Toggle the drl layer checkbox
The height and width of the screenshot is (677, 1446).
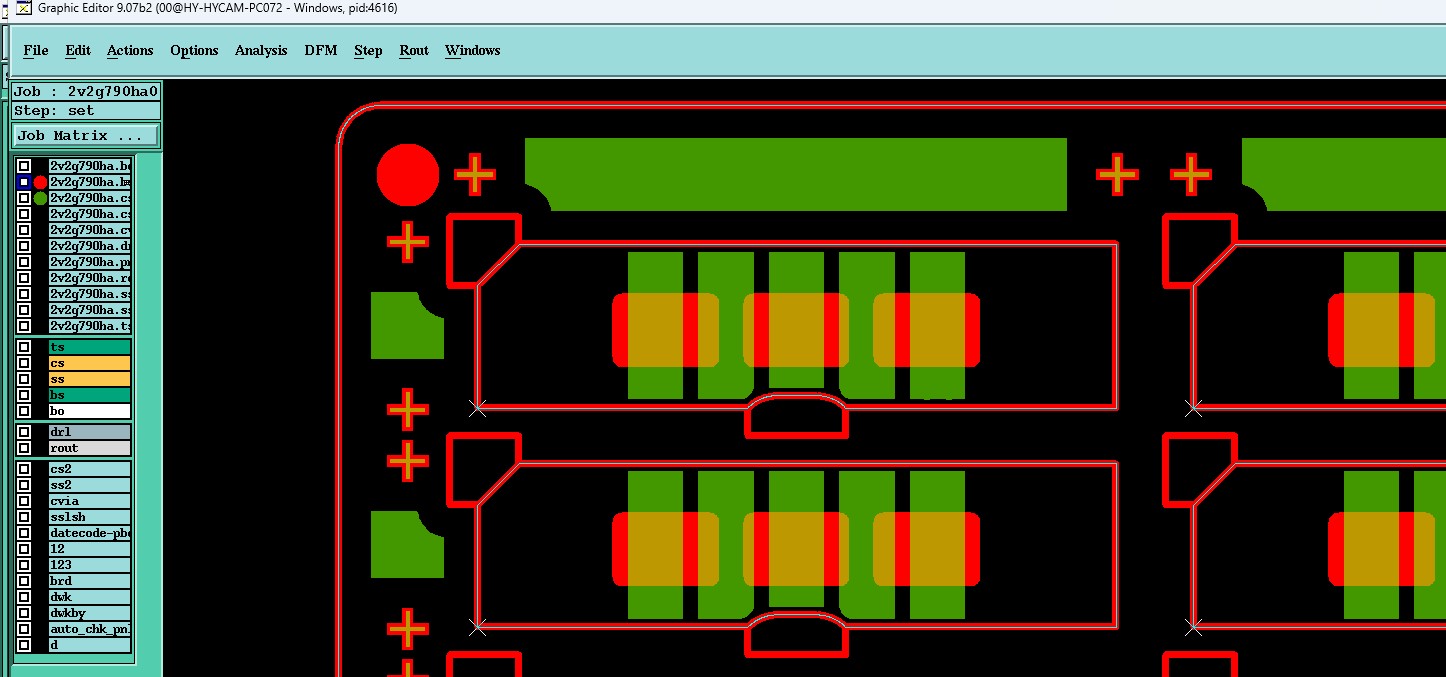point(24,432)
